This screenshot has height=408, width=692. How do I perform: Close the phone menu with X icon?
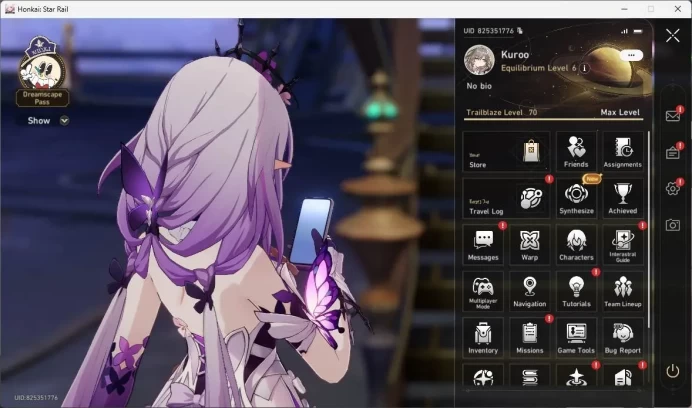[673, 35]
